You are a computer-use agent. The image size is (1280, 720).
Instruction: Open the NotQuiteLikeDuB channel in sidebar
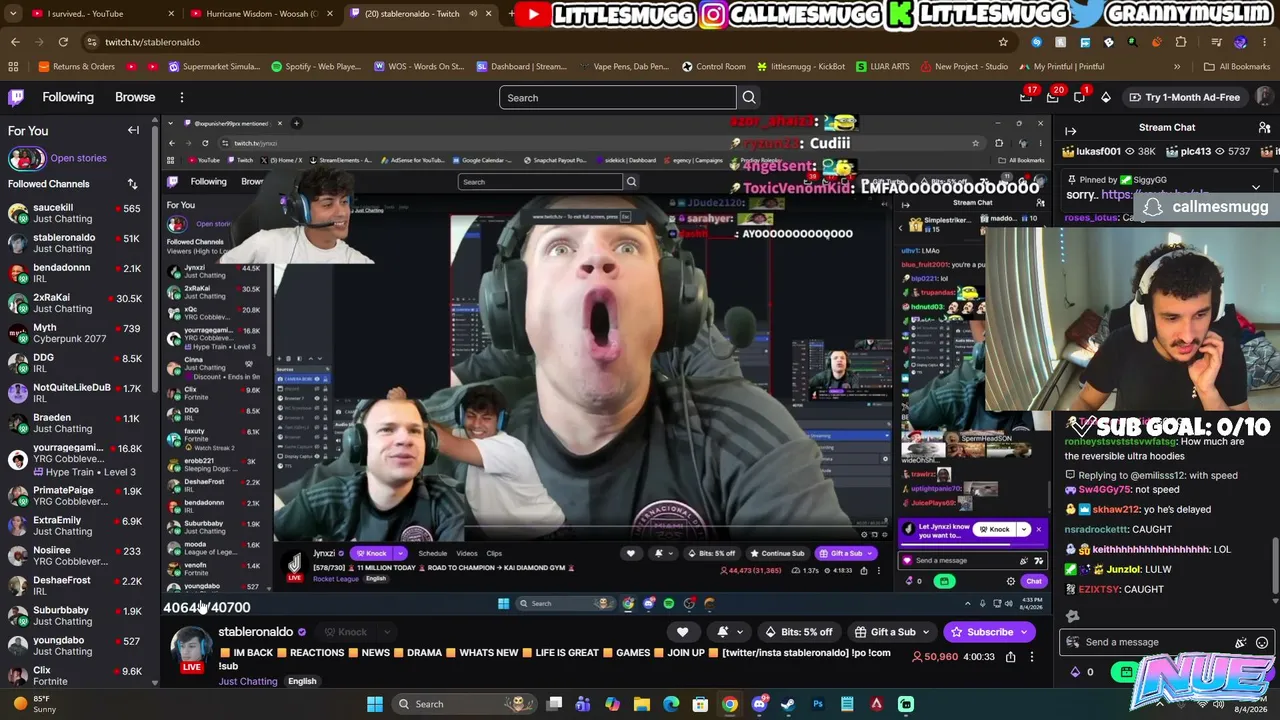74,393
